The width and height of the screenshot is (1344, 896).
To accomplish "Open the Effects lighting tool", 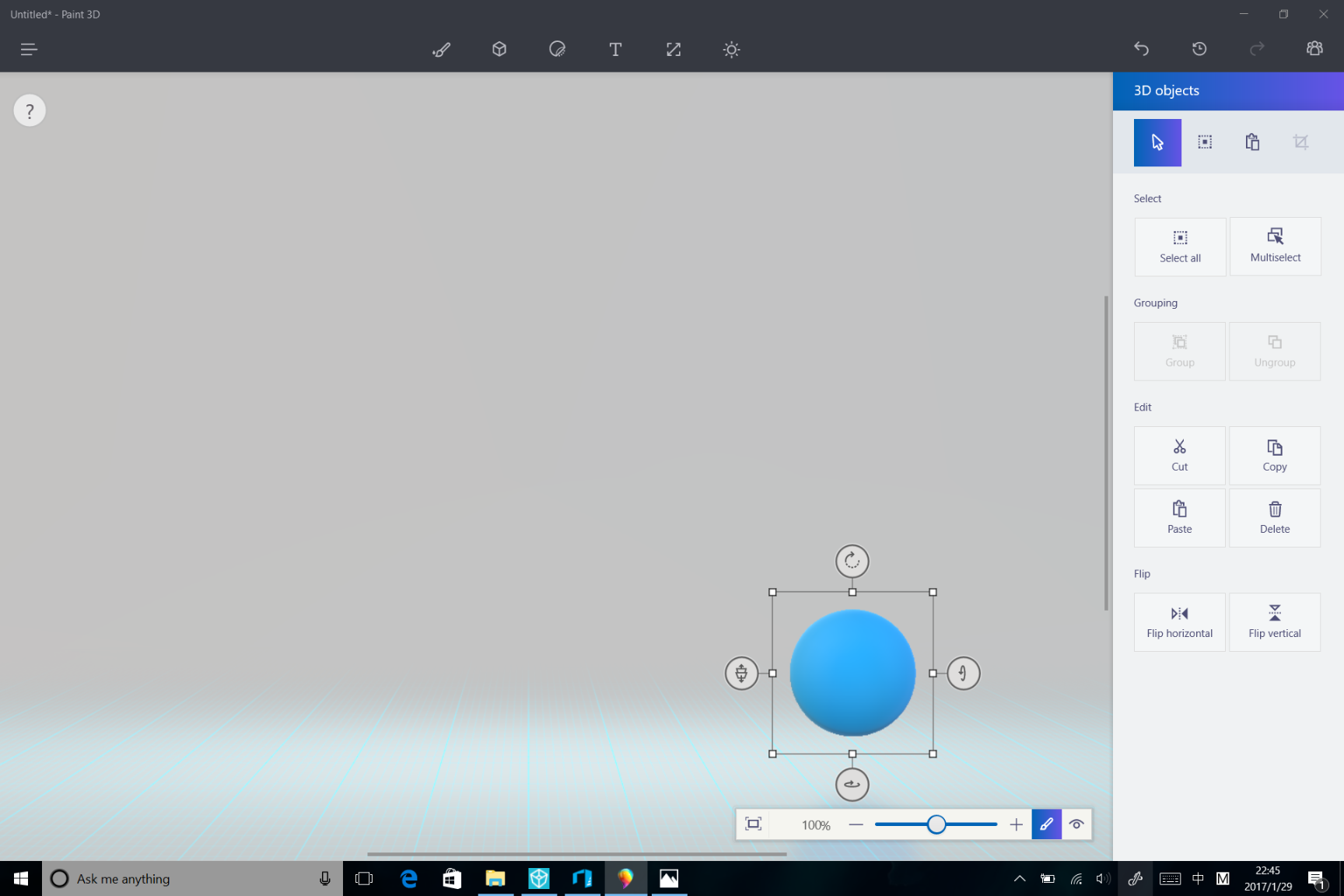I will click(x=731, y=49).
